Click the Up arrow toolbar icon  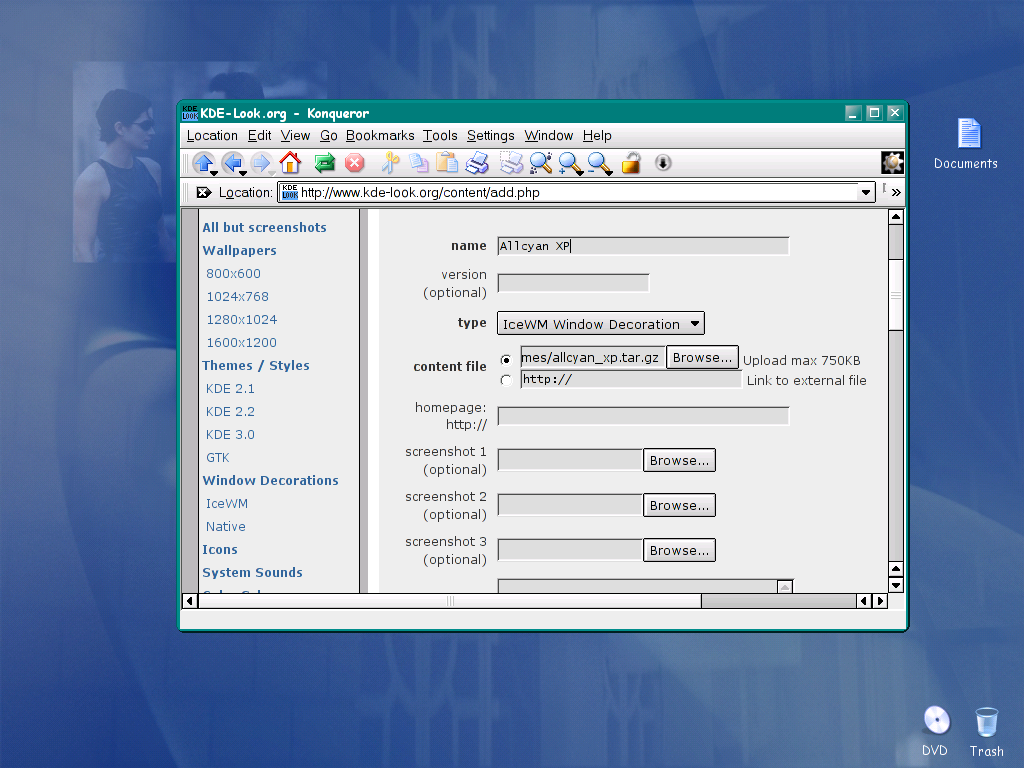[x=204, y=163]
